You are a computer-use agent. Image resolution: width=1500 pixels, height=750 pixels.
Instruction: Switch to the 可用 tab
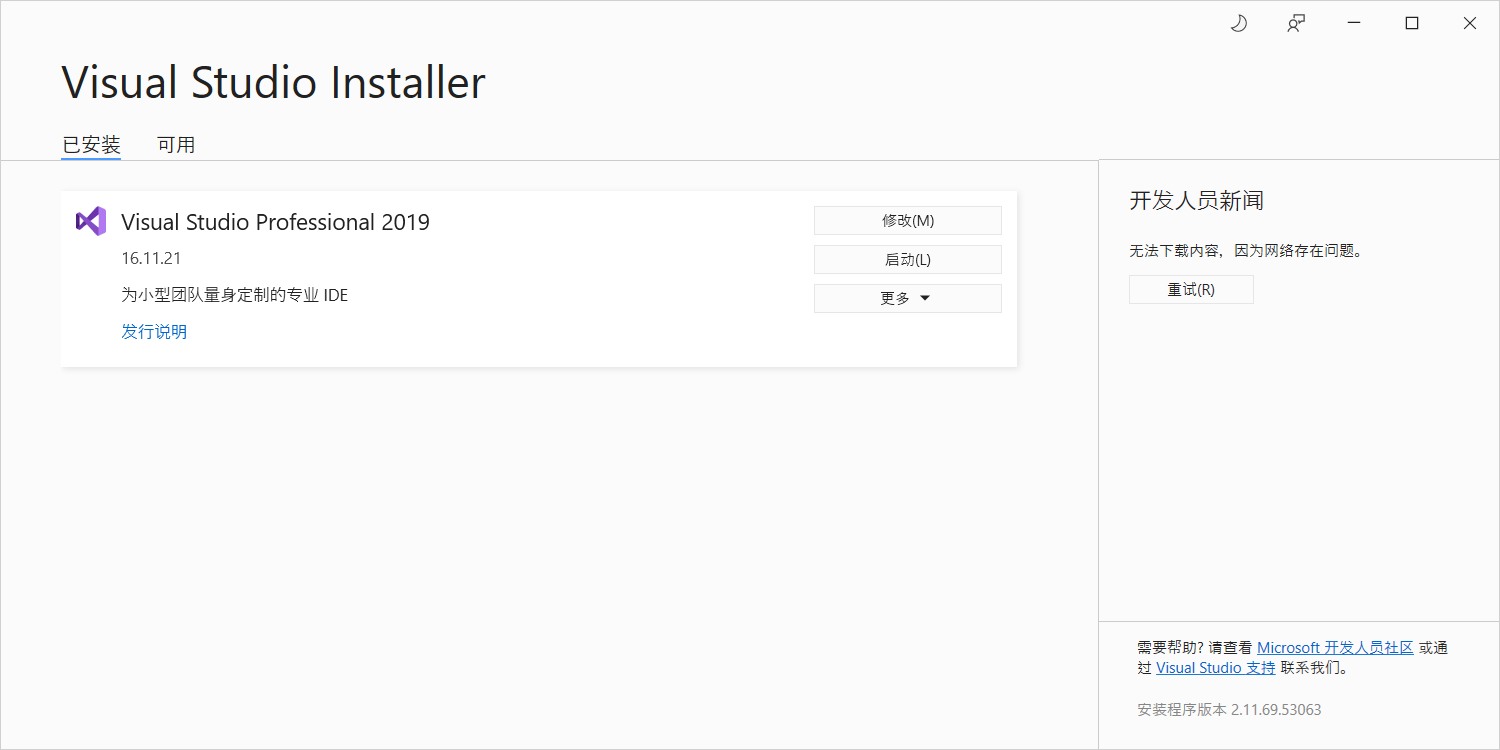point(176,145)
